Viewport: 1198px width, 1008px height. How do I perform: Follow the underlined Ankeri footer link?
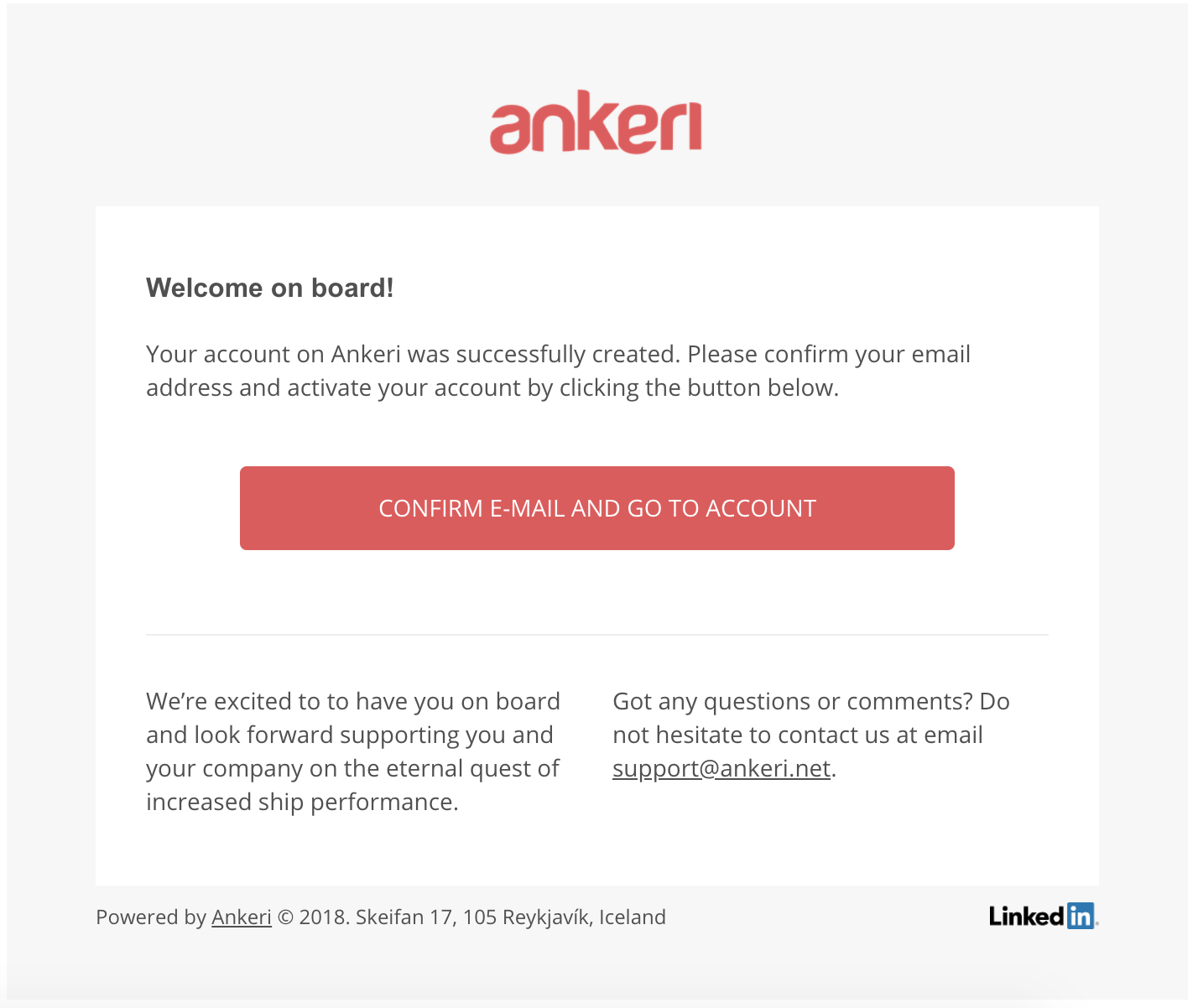click(x=242, y=917)
